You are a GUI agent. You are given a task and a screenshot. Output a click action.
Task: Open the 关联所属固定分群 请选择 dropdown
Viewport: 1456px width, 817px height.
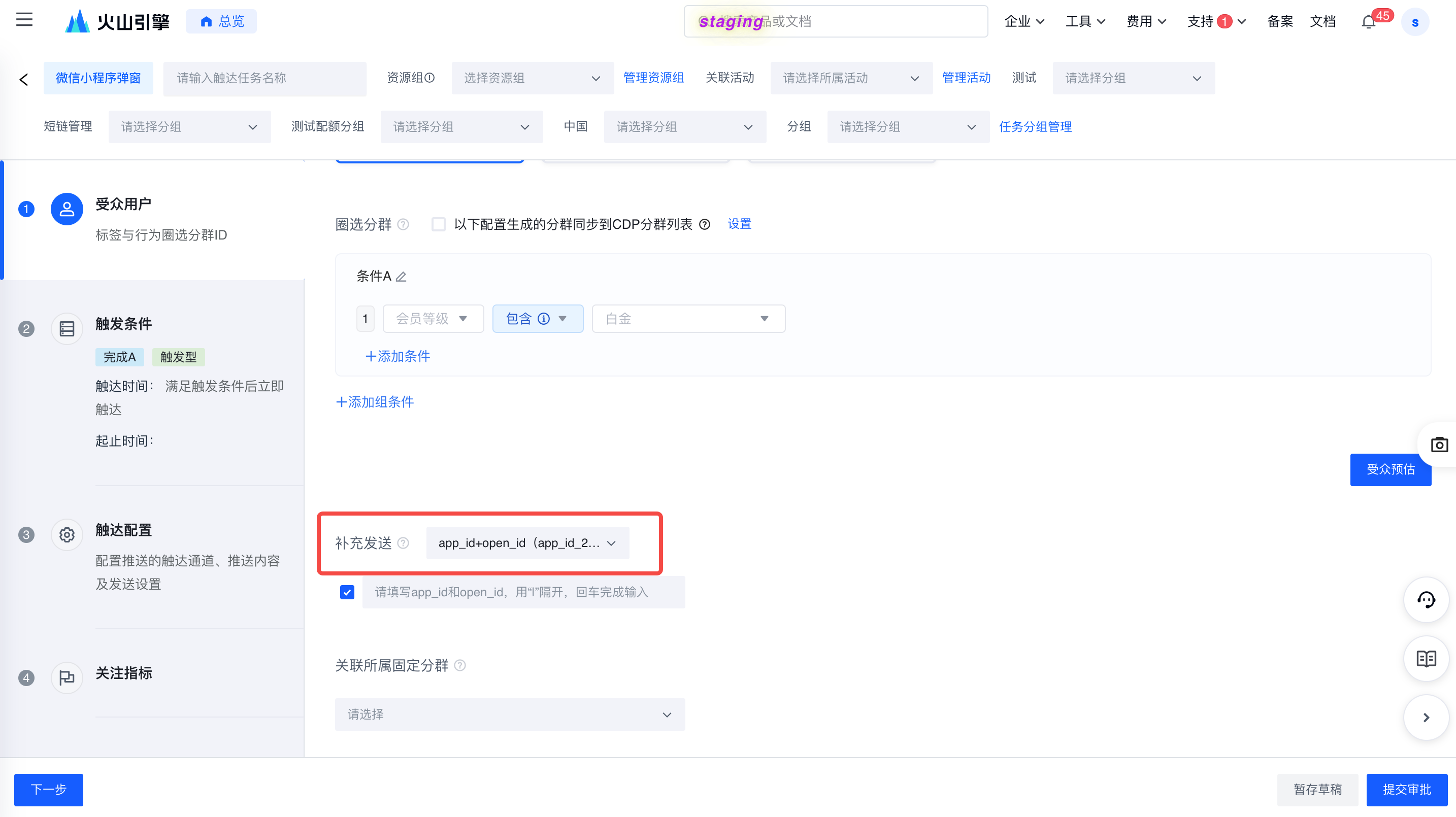coord(510,714)
